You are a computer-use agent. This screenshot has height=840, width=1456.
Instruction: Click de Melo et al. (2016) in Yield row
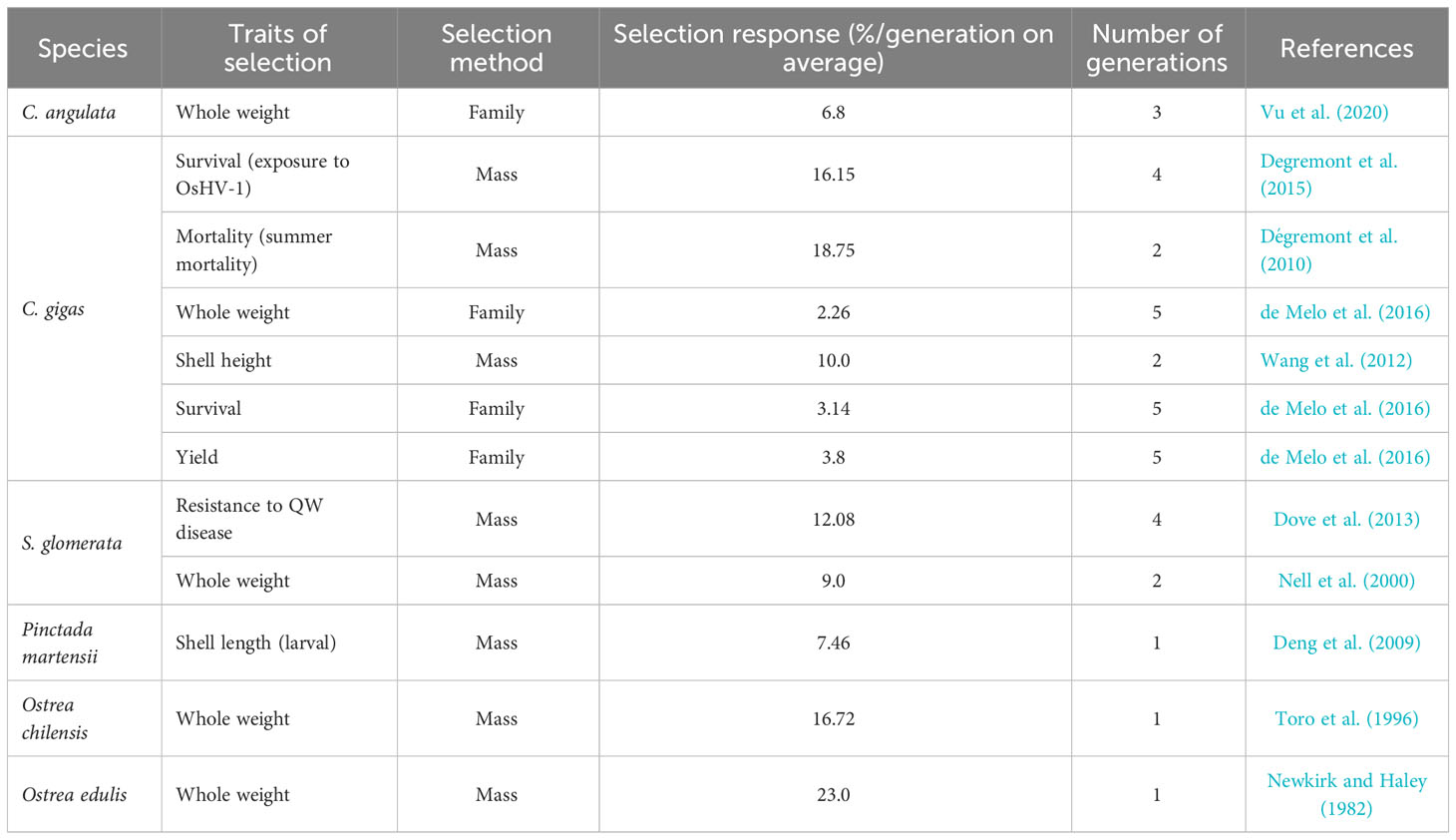[1344, 457]
